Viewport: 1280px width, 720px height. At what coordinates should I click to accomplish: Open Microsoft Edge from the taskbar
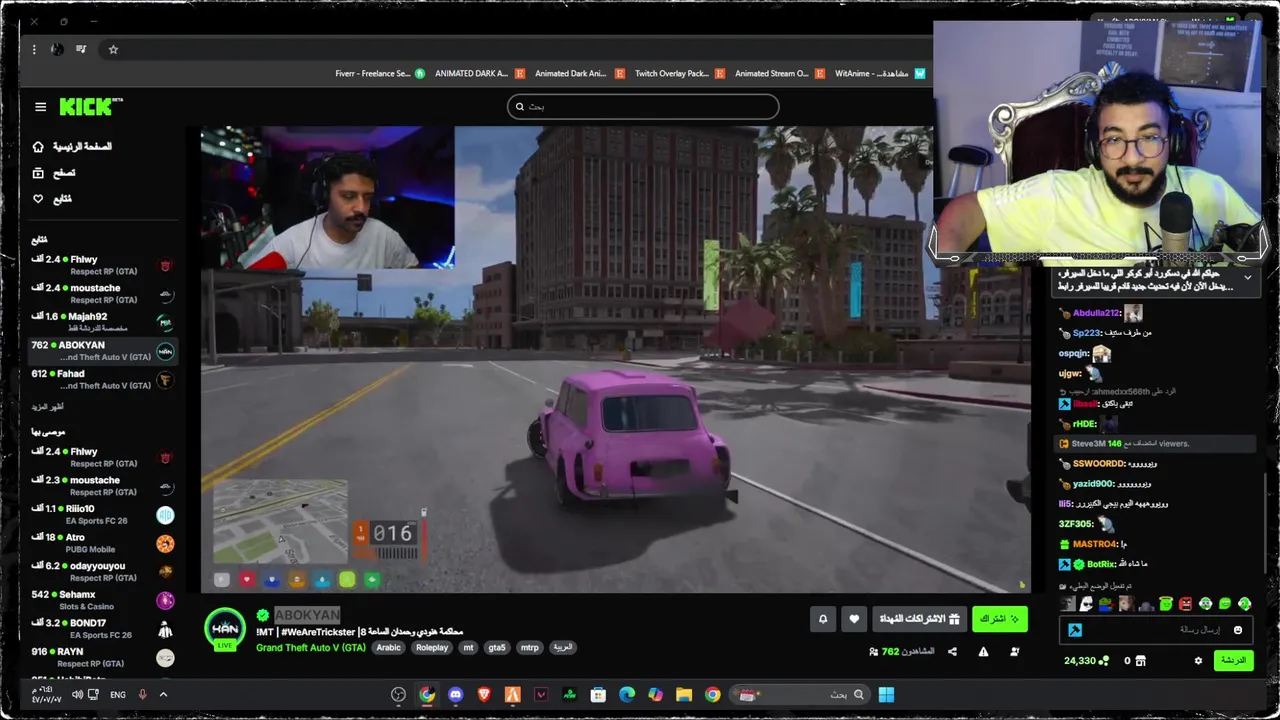coord(627,694)
